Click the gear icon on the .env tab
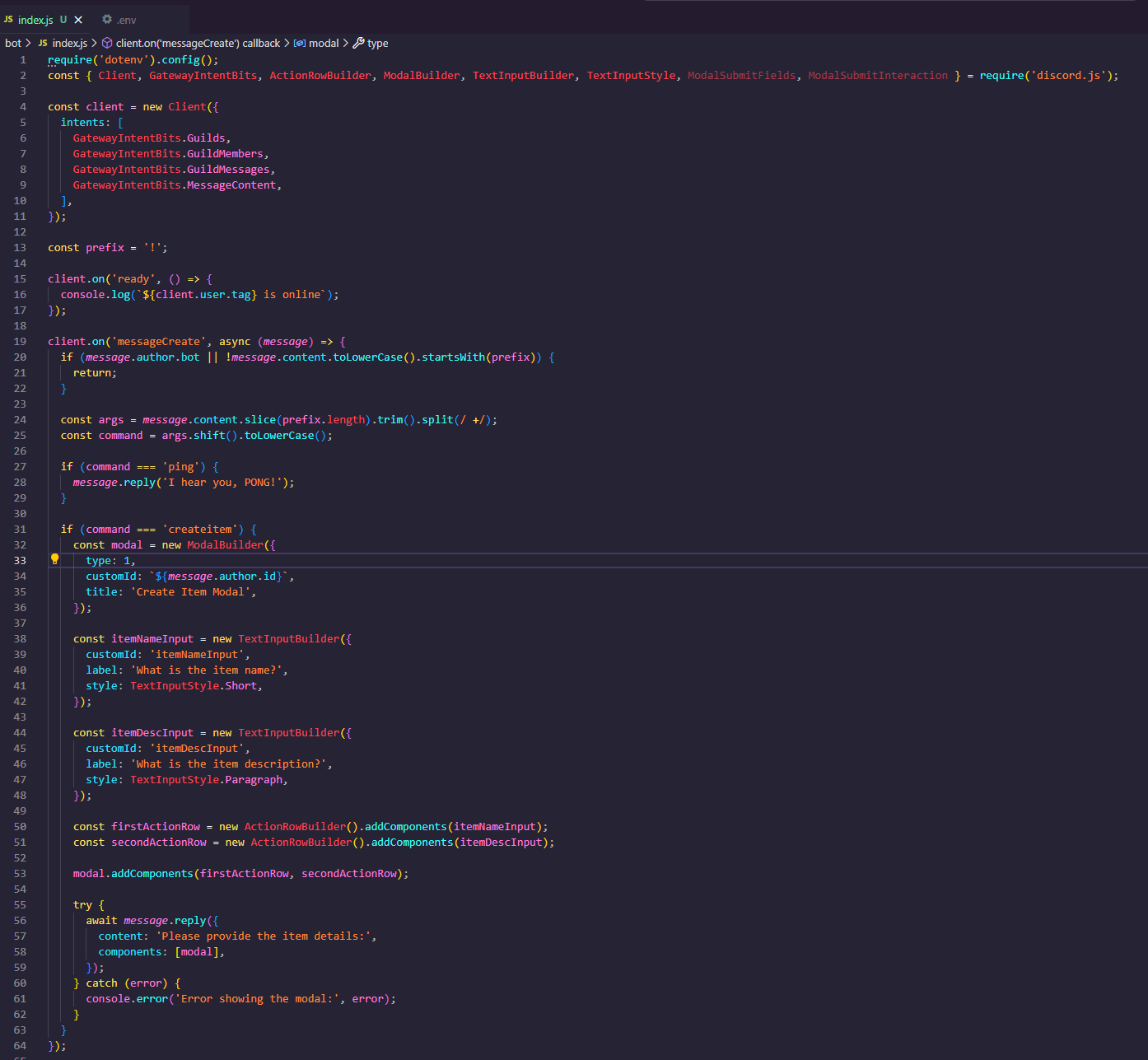Viewport: 1148px width, 1060px height. point(106,19)
